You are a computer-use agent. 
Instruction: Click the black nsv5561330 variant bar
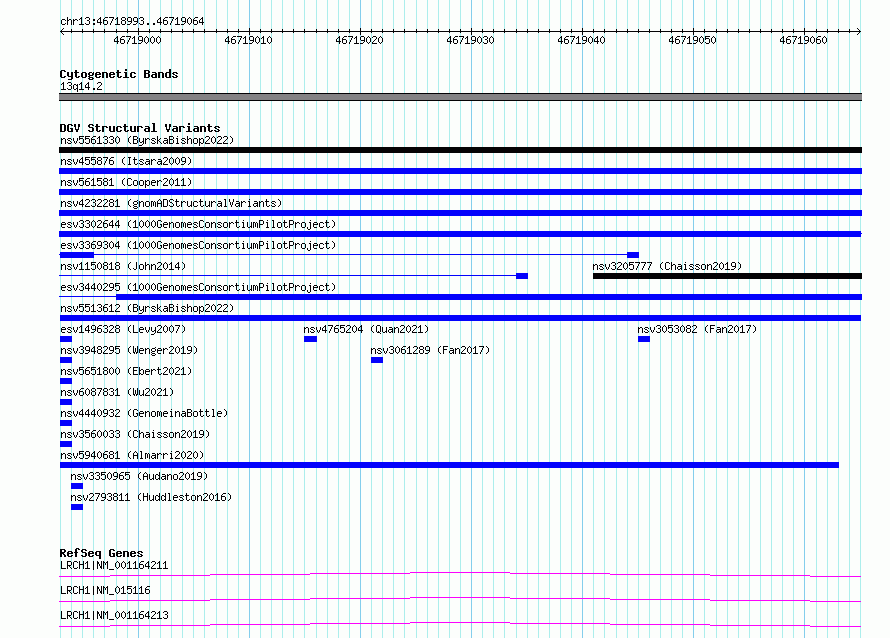[x=460, y=150]
